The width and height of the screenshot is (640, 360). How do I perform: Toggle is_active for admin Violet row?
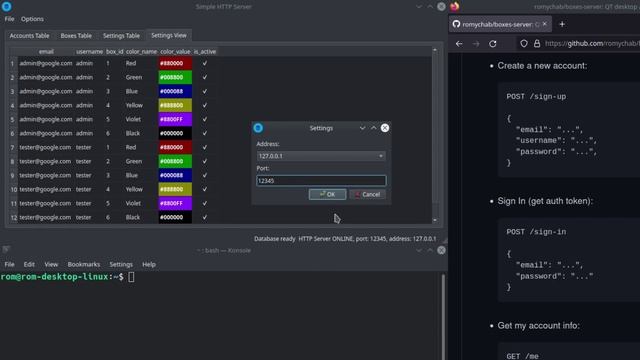coord(205,119)
